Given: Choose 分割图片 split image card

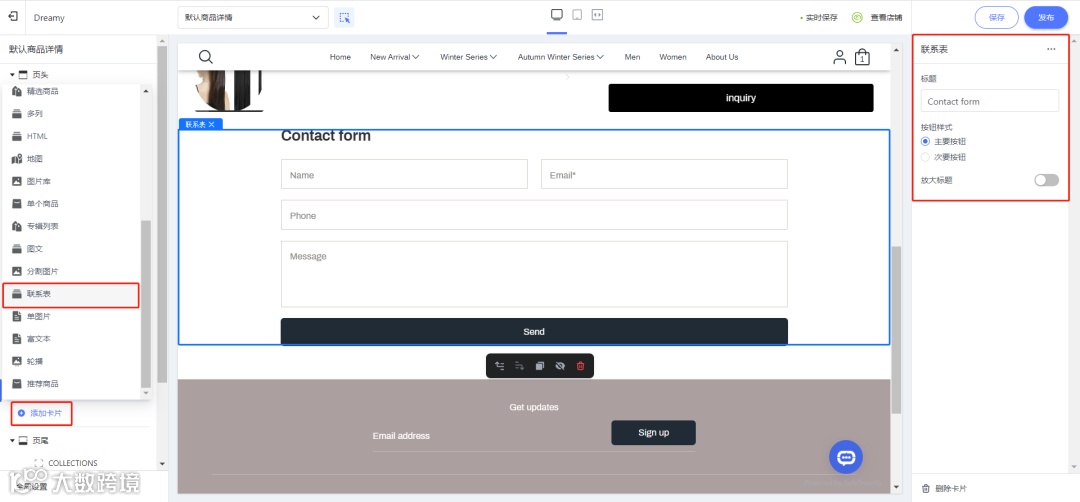Looking at the screenshot, I should (72, 271).
